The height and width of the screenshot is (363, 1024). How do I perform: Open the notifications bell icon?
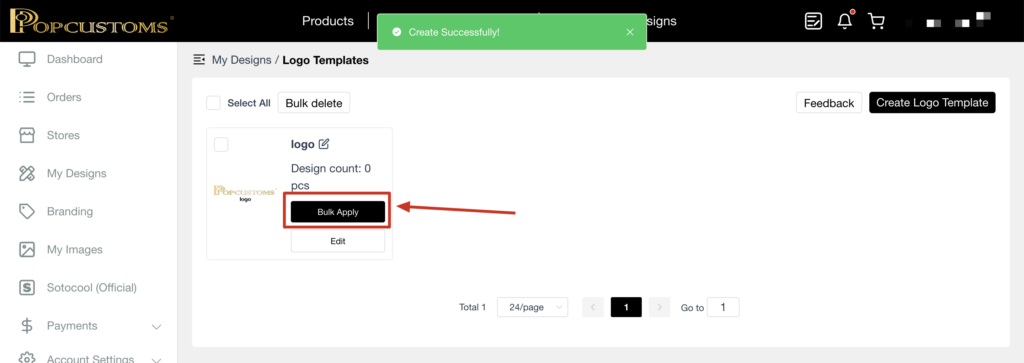pos(845,21)
